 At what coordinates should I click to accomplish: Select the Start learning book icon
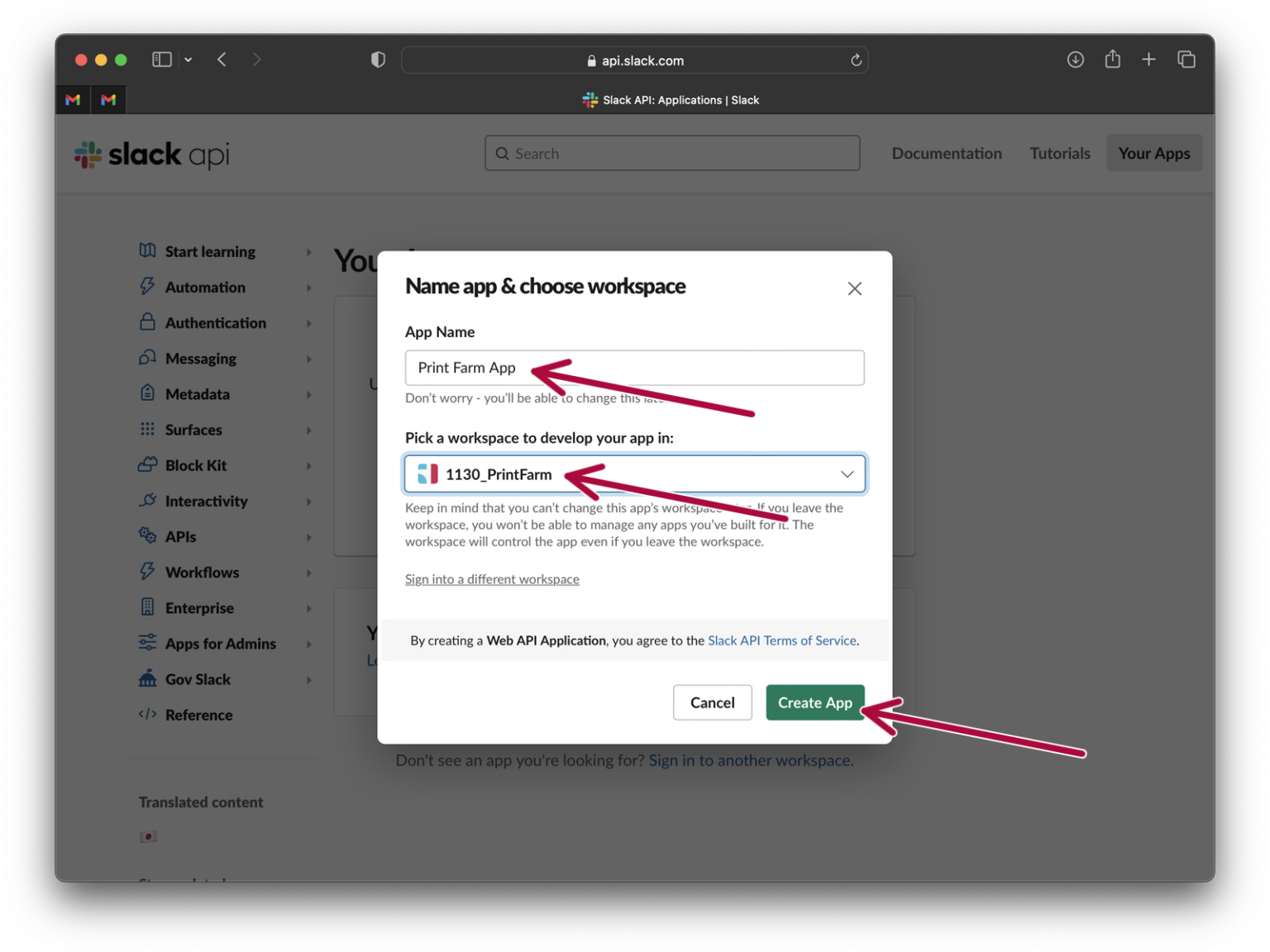[147, 250]
